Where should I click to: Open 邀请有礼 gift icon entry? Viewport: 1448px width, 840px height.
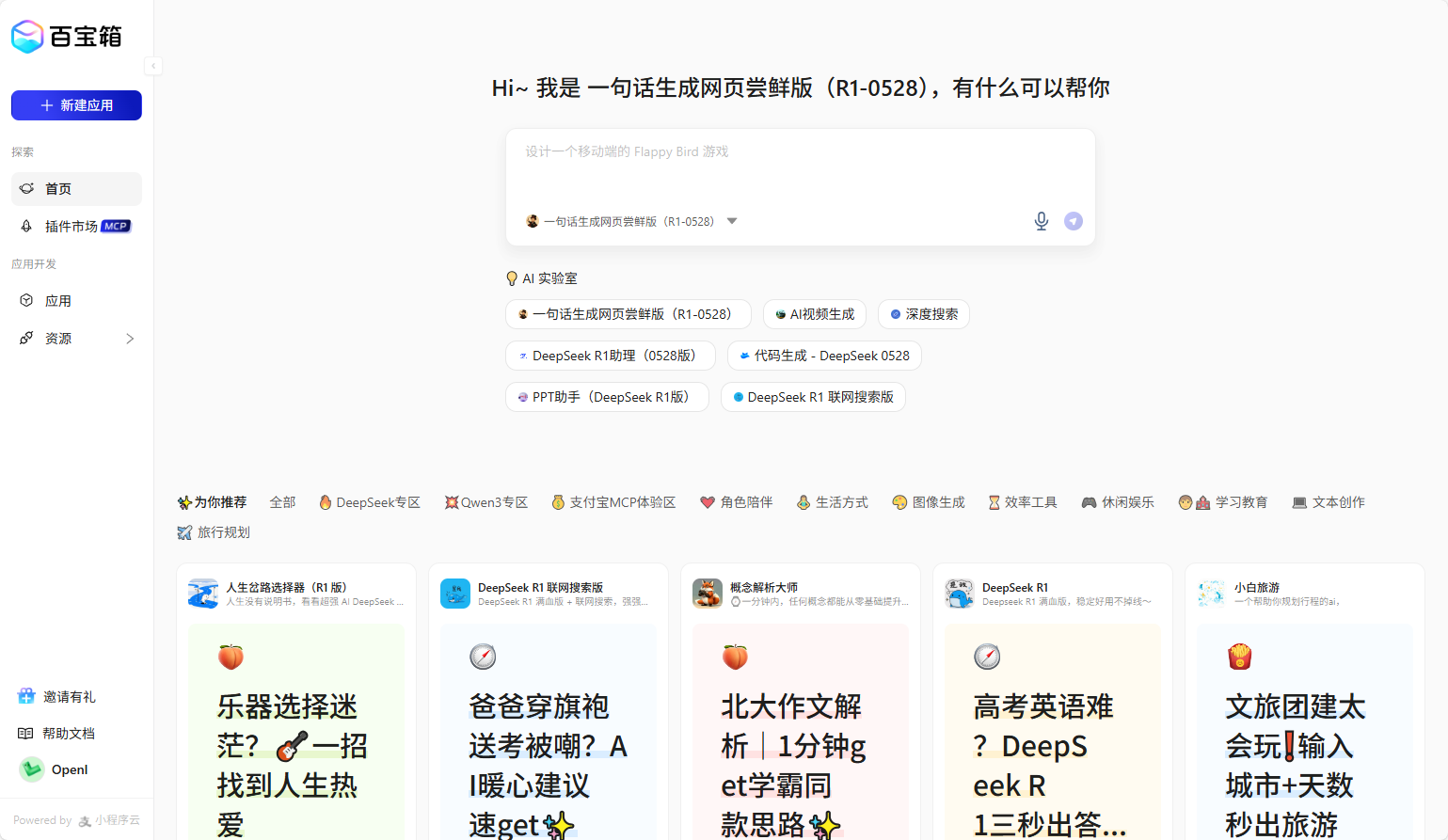click(26, 697)
